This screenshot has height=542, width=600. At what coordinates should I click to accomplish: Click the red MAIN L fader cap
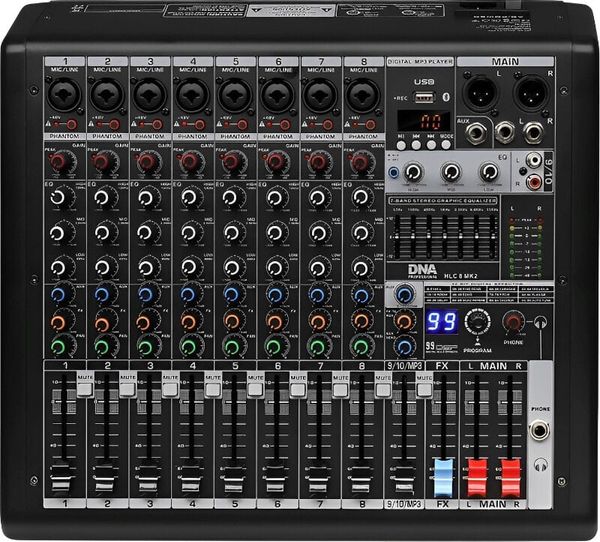pos(477,472)
